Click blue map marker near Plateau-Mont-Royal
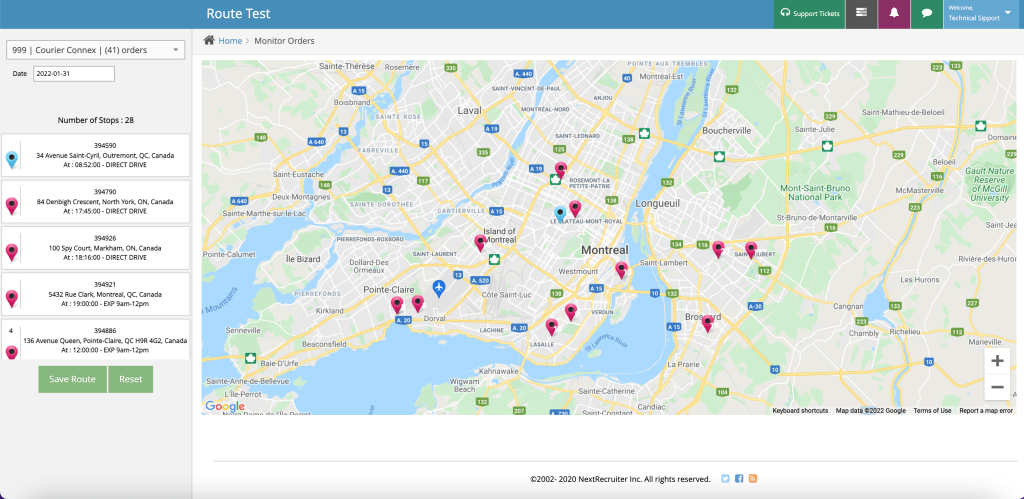 click(x=560, y=214)
